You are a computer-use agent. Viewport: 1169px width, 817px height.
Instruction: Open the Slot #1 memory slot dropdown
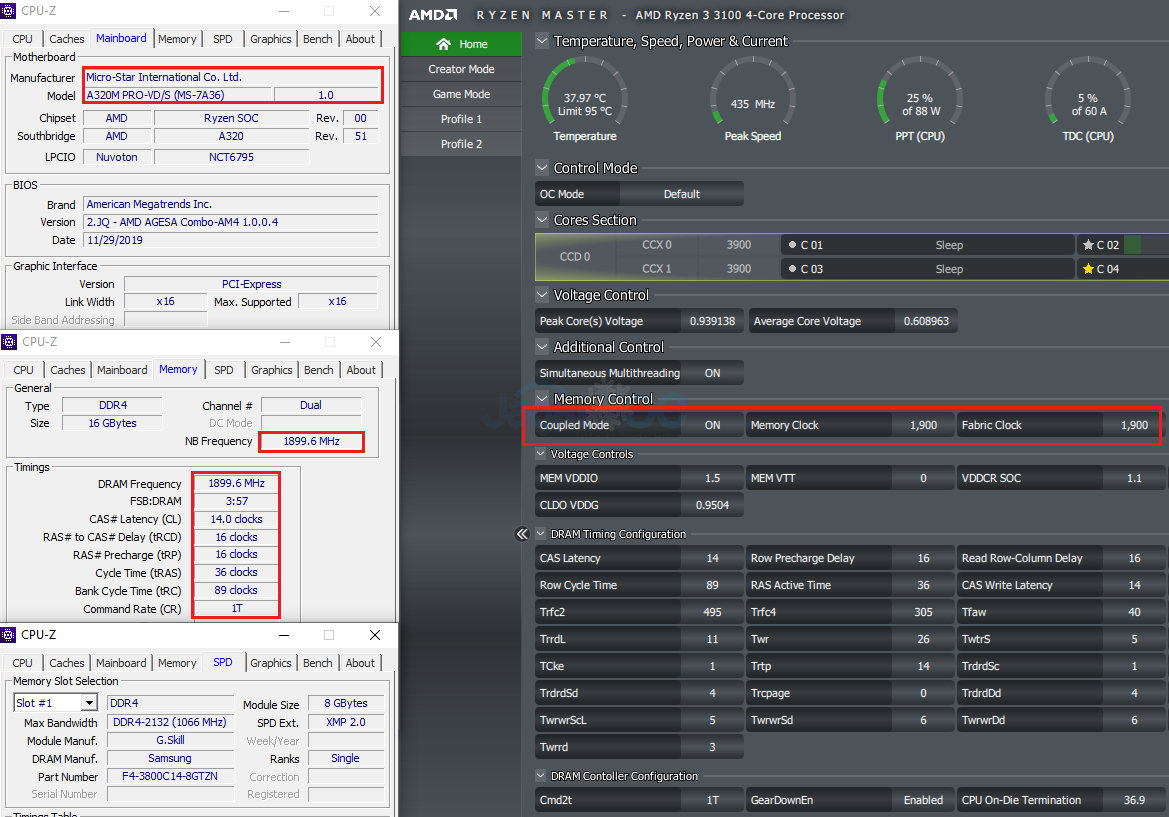tap(88, 703)
